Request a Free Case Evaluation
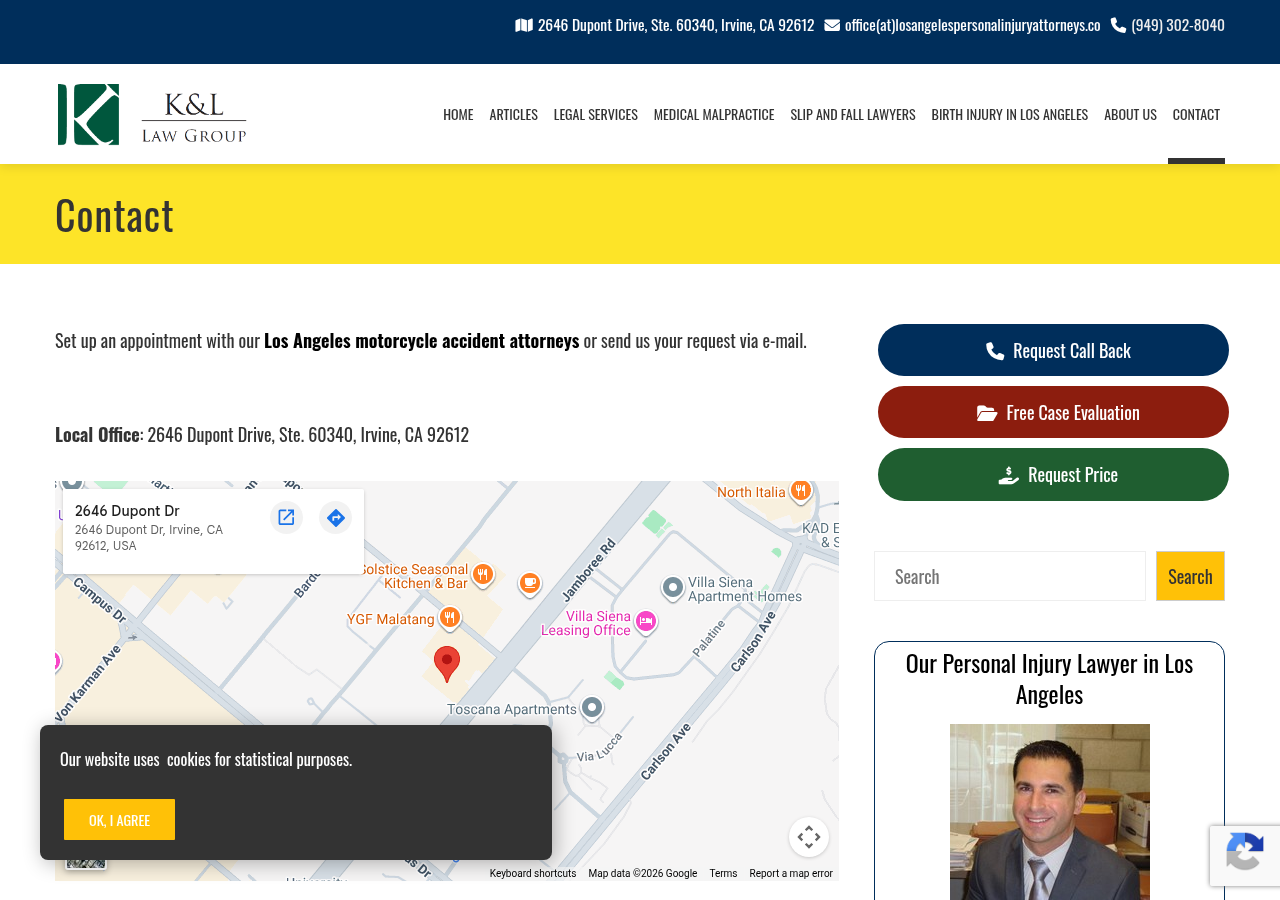The height and width of the screenshot is (900, 1280). (1053, 411)
